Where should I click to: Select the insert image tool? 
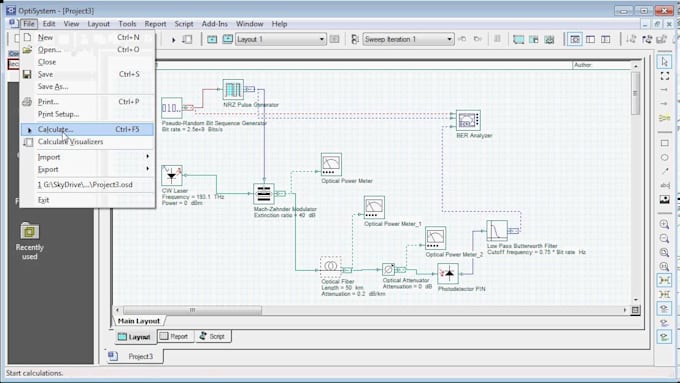[x=664, y=200]
